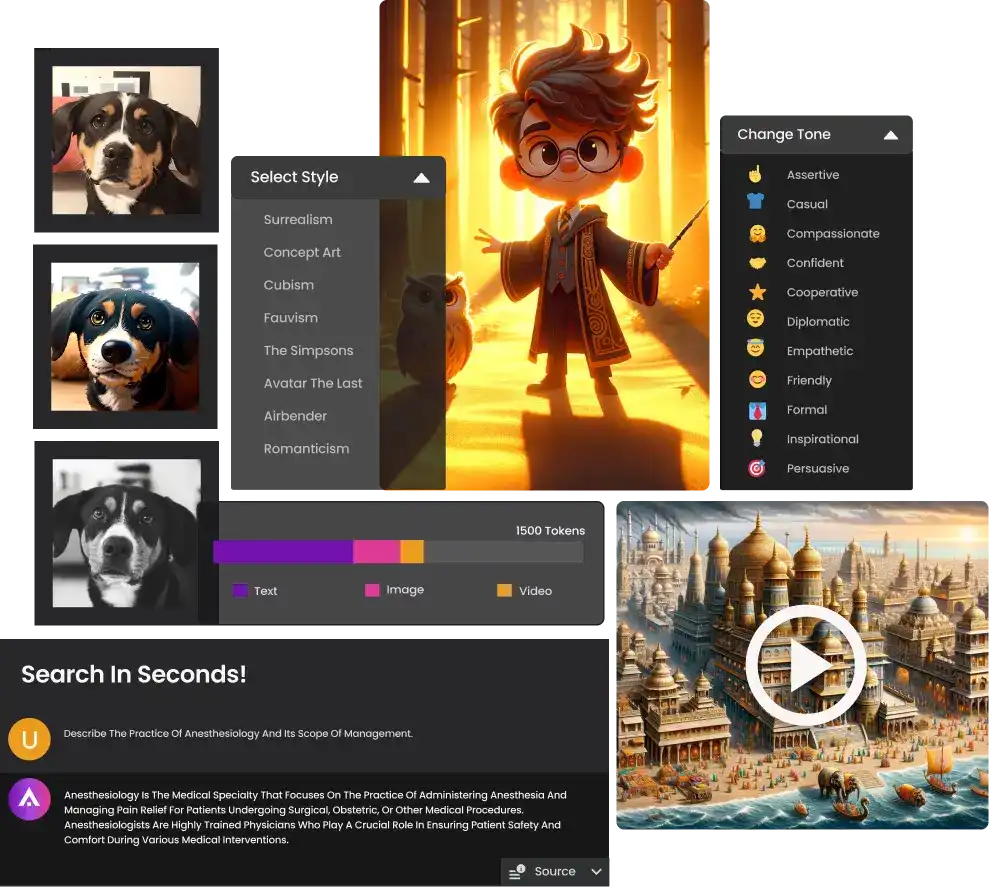
Task: Click the Image legend label
Action: click(x=405, y=590)
